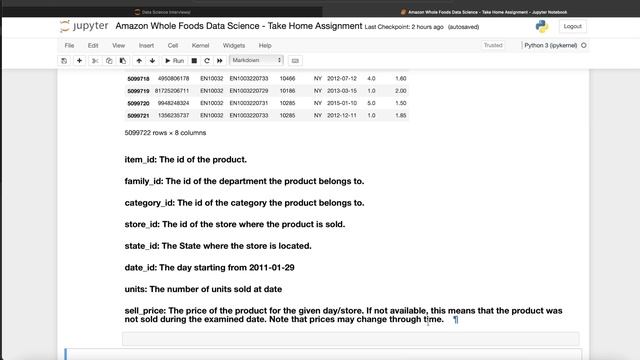Click the empty code cell input field
Screen dimensions: 640x360
(350, 338)
